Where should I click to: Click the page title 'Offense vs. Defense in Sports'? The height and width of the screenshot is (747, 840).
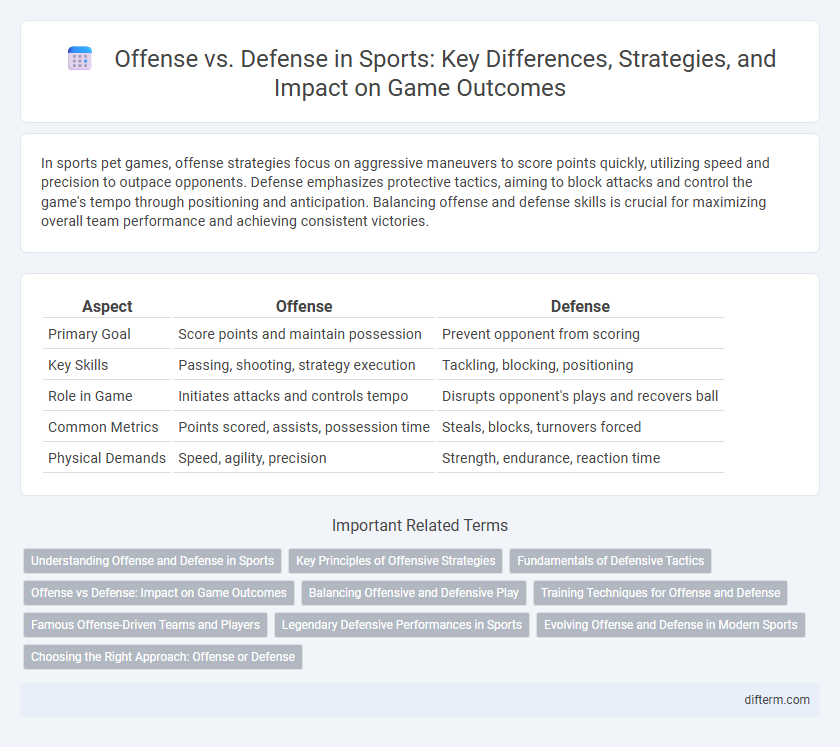pos(446,73)
